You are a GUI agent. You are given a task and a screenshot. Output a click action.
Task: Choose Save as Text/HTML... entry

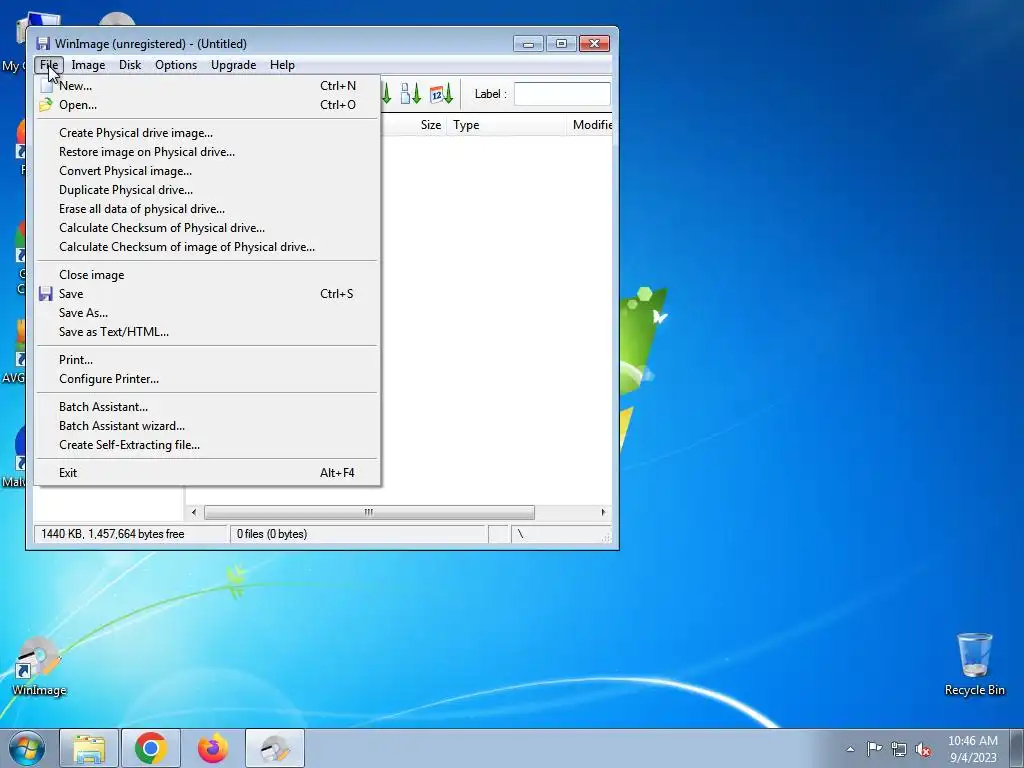coord(207,331)
